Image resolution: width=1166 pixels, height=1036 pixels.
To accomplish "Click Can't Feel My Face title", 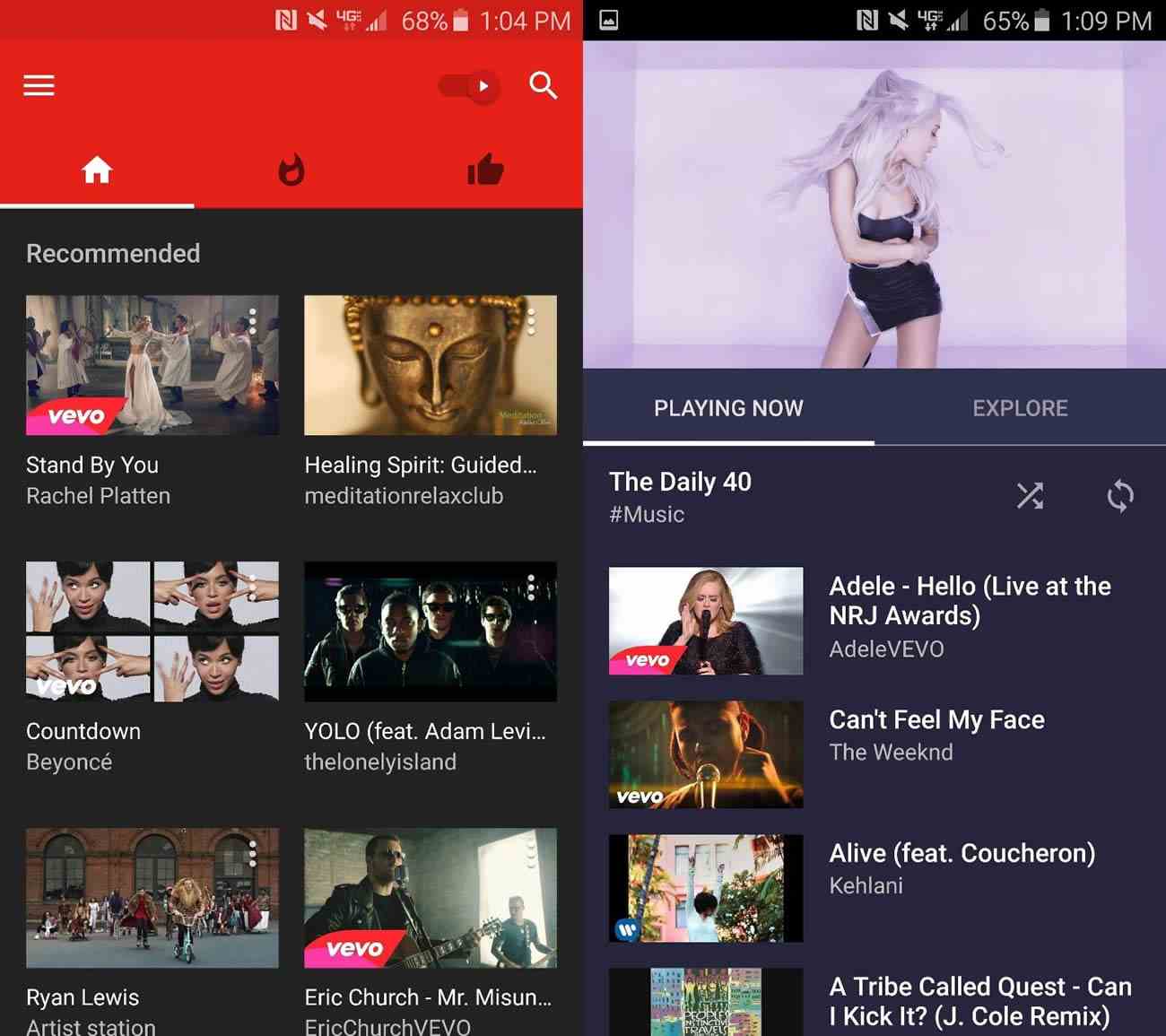I will (x=936, y=719).
